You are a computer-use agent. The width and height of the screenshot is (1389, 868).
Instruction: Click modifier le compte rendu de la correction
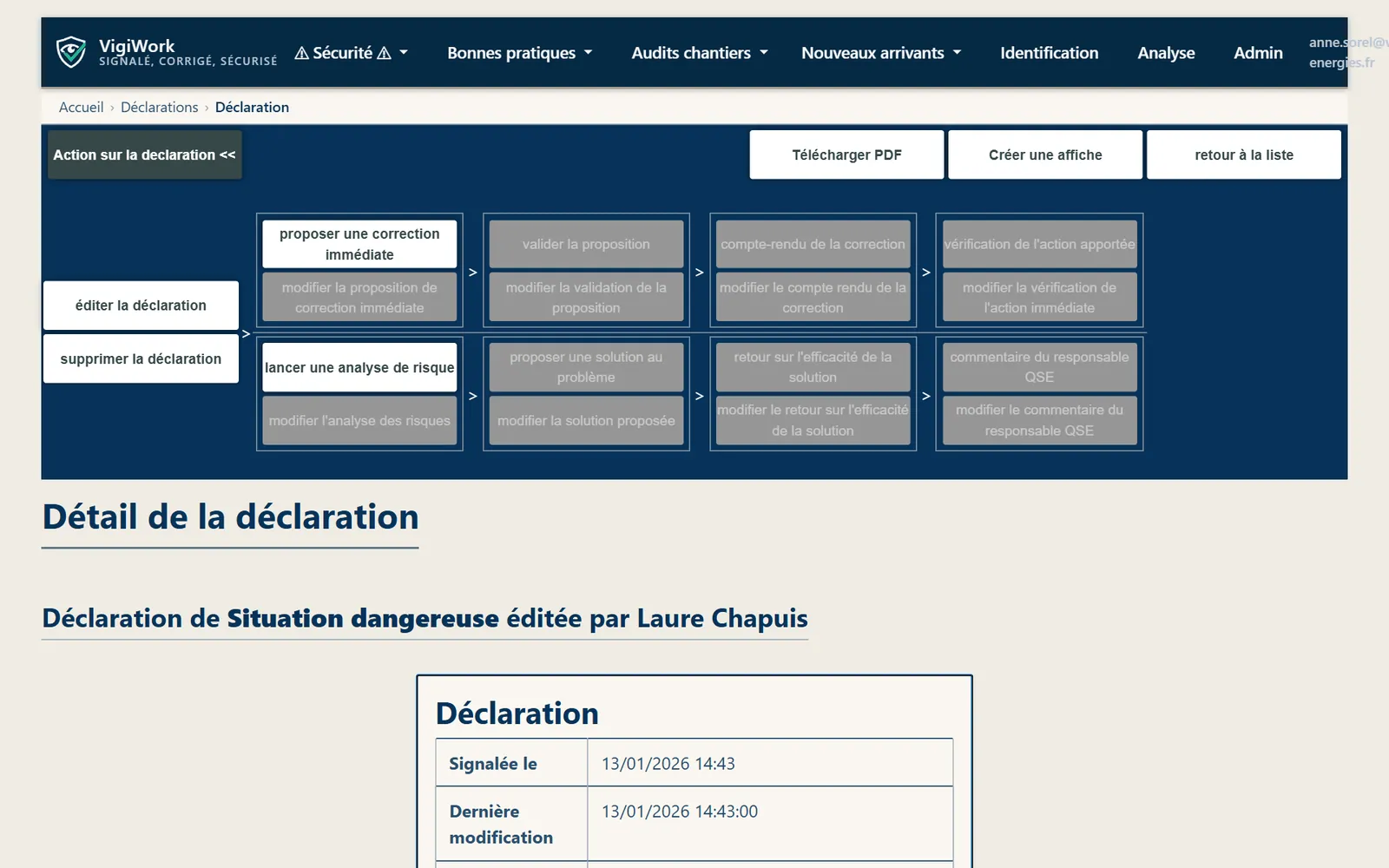(813, 297)
